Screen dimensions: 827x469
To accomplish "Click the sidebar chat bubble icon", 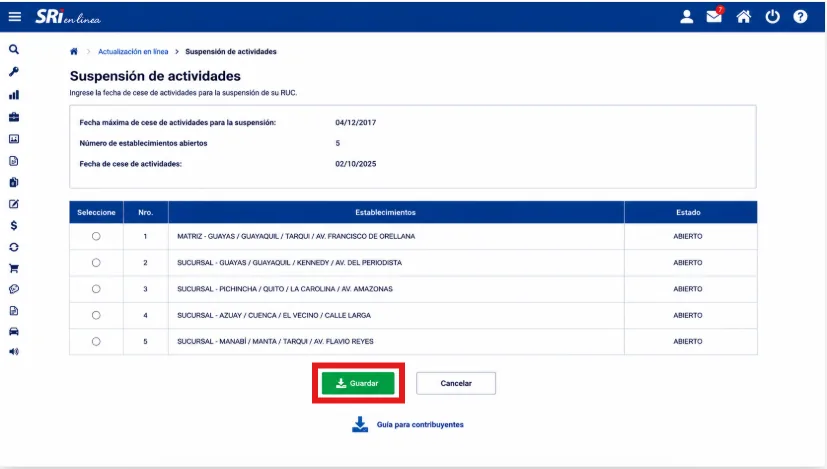I will (14, 289).
